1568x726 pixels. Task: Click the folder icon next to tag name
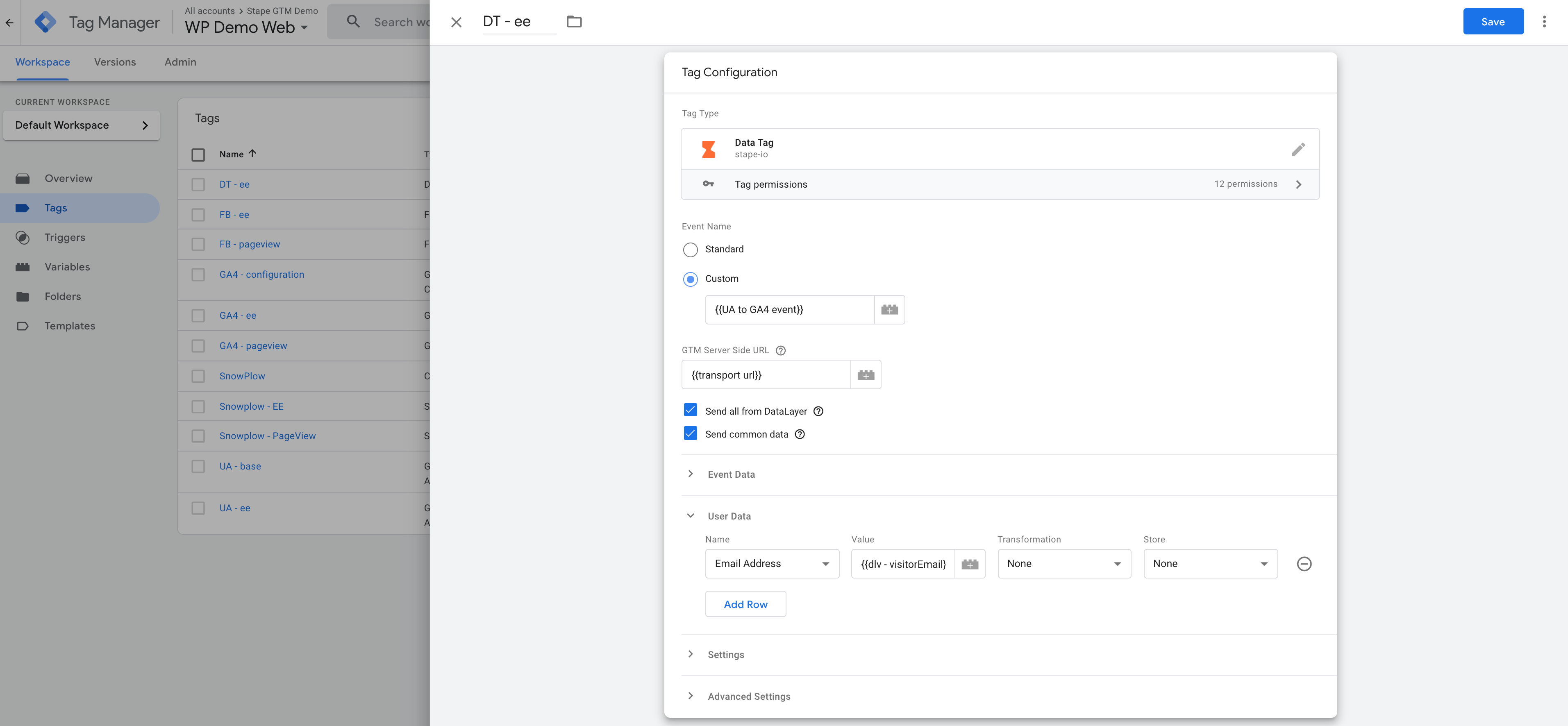coord(574,22)
